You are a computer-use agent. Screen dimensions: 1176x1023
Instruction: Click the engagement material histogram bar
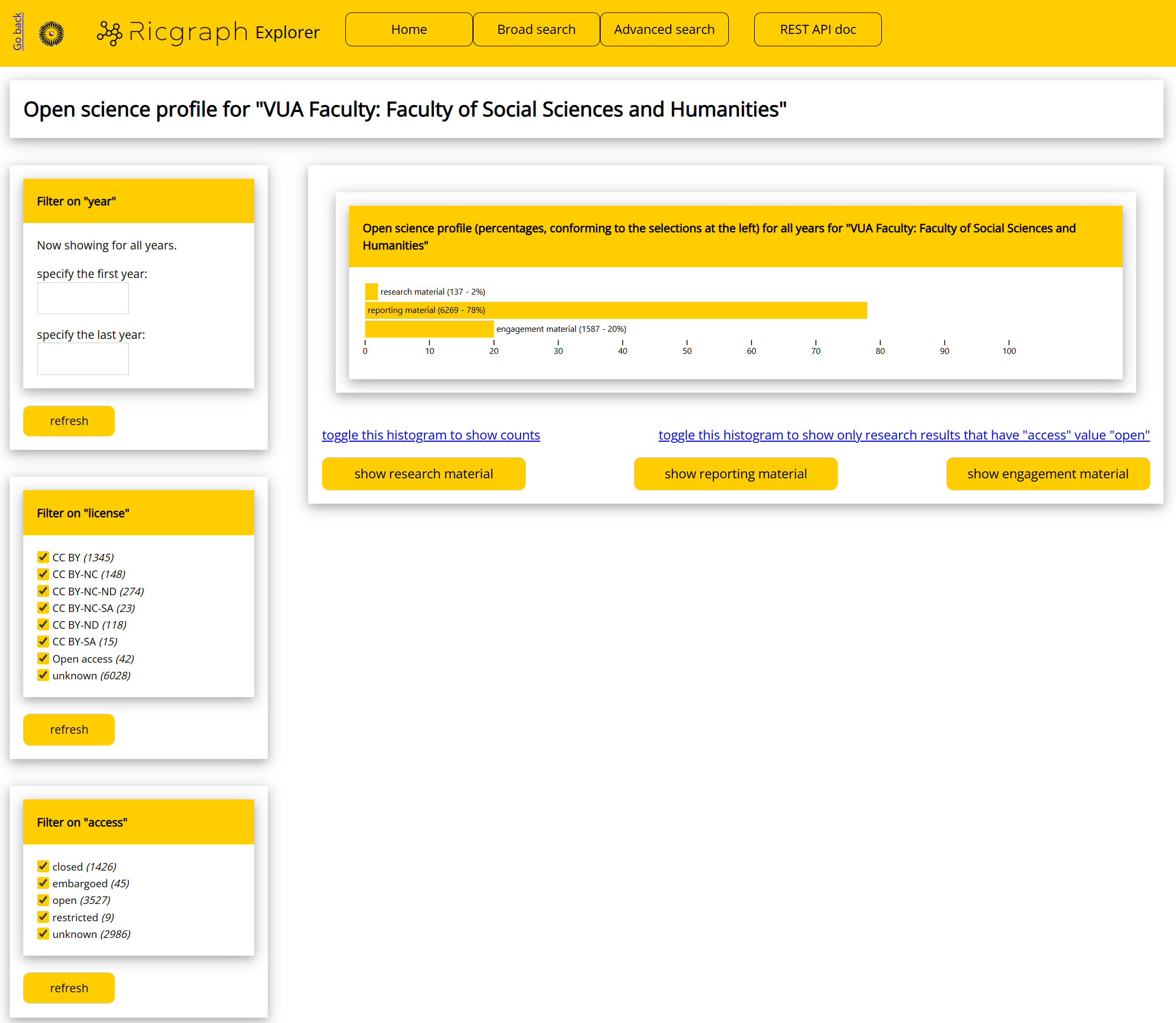click(x=429, y=329)
